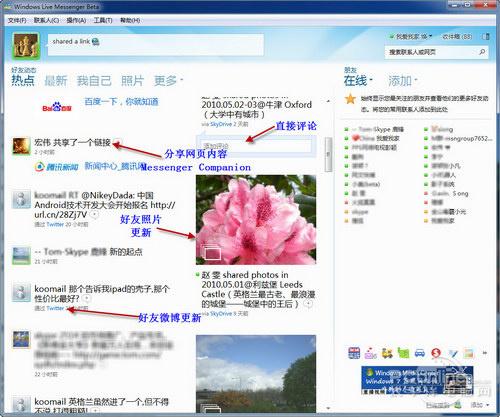Image resolution: width=500 pixels, height=417 pixels.
Task: Switch to the 最新 feed tab
Action: click(56, 80)
